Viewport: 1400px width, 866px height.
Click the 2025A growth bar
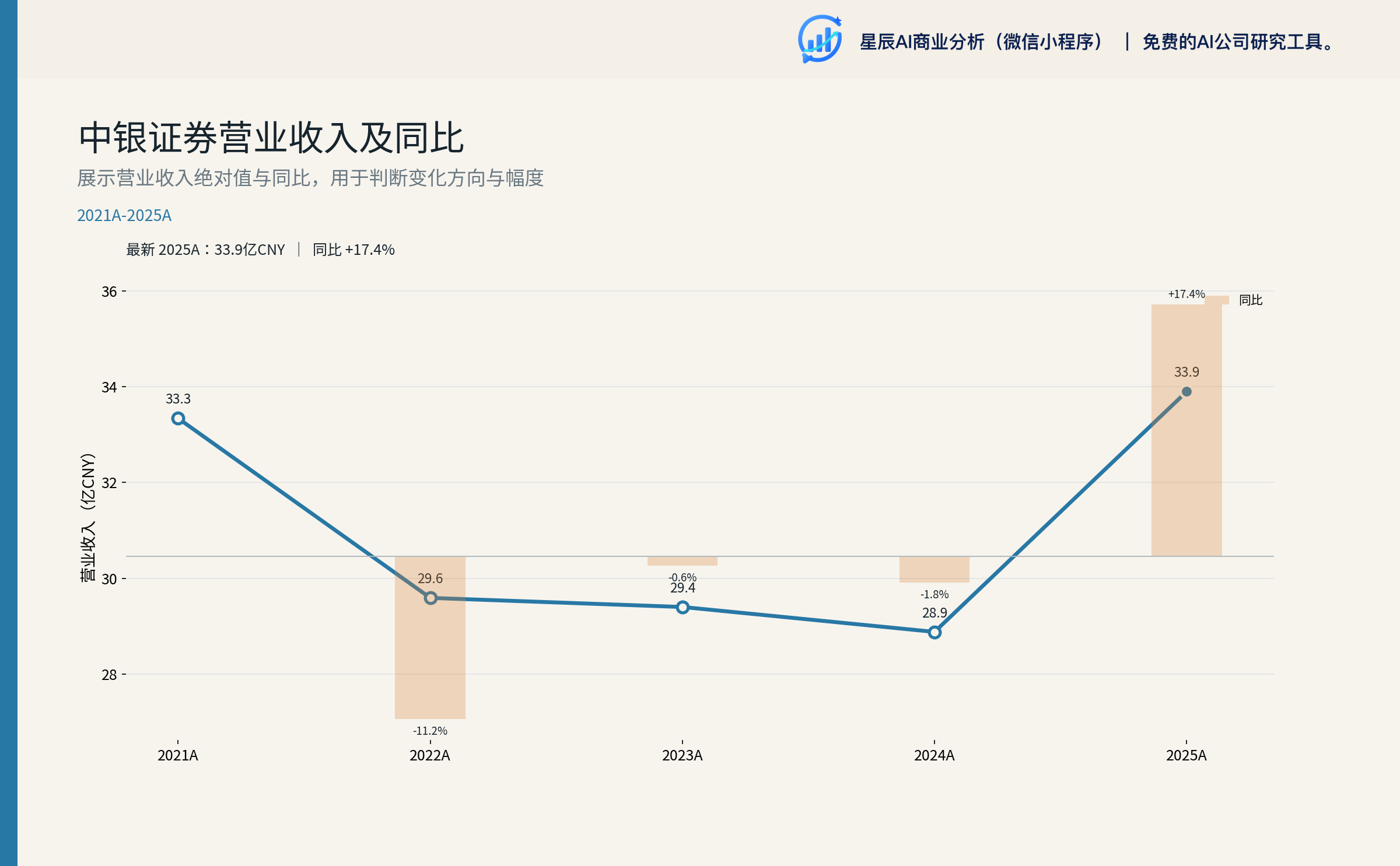tap(1186, 430)
